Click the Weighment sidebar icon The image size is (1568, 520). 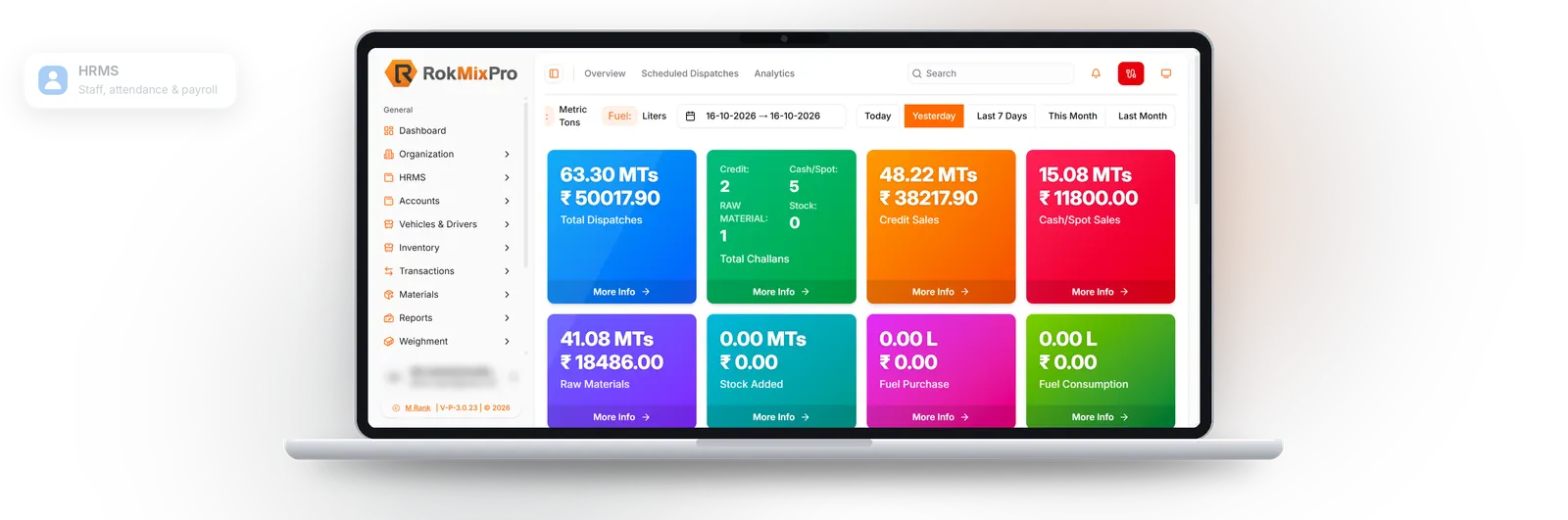click(x=389, y=342)
